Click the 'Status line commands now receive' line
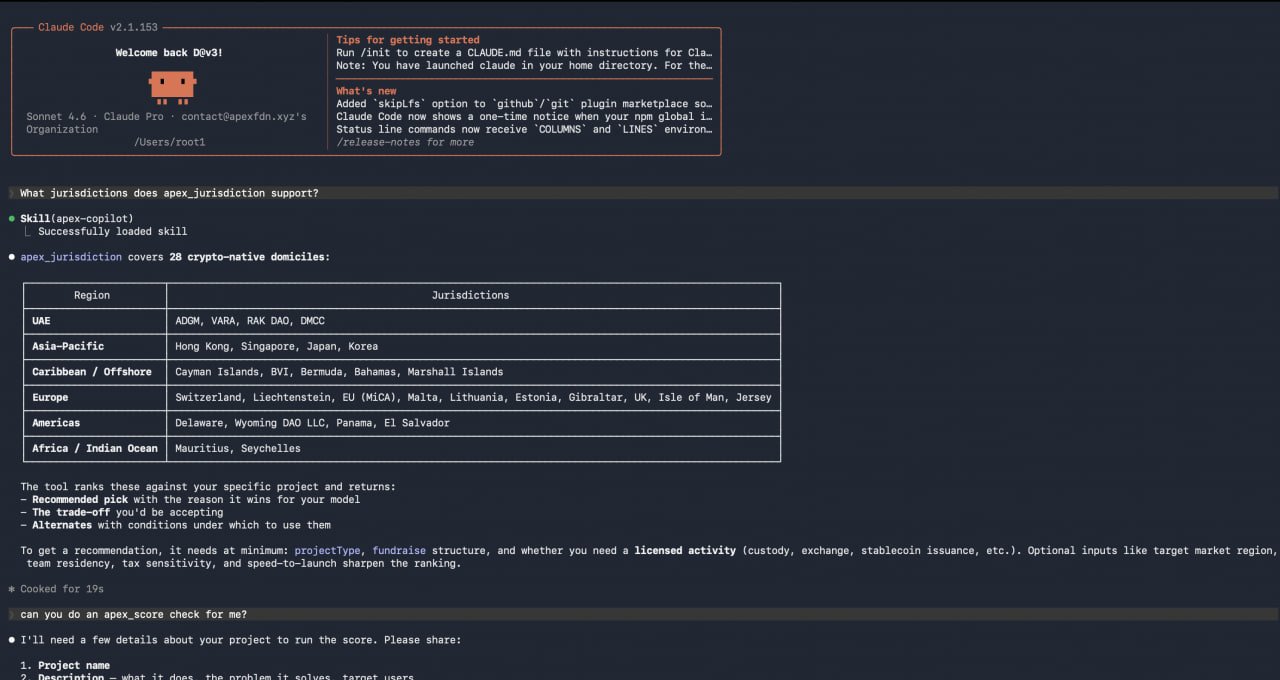 click(524, 129)
